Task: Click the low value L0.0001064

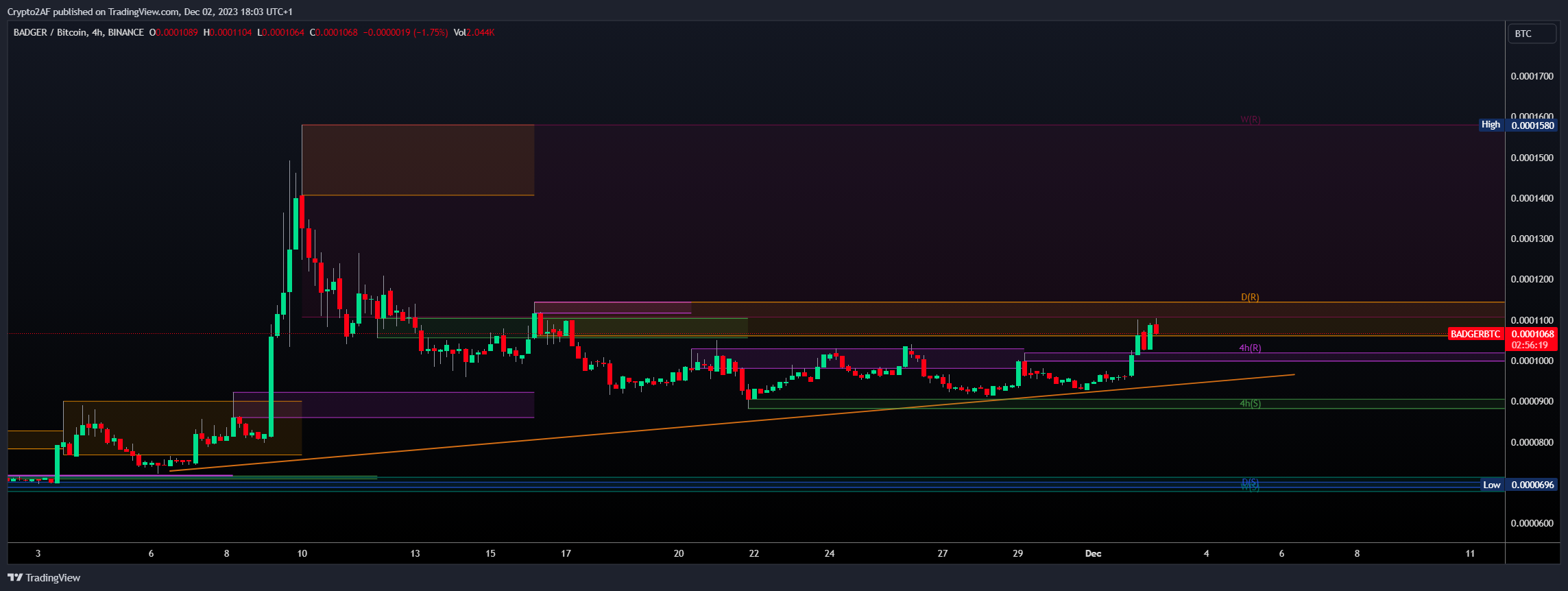Action: point(281,32)
